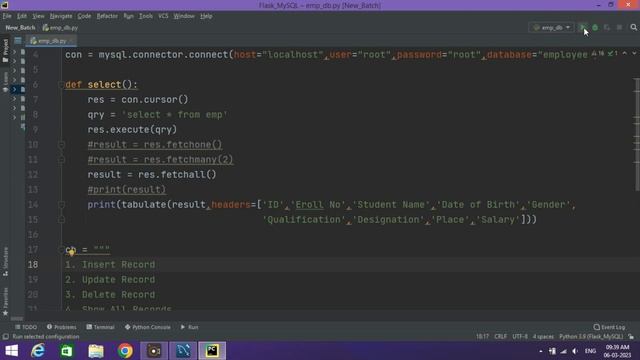
Task: Open the Refactor menu
Action: pyautogui.click(x=107, y=16)
